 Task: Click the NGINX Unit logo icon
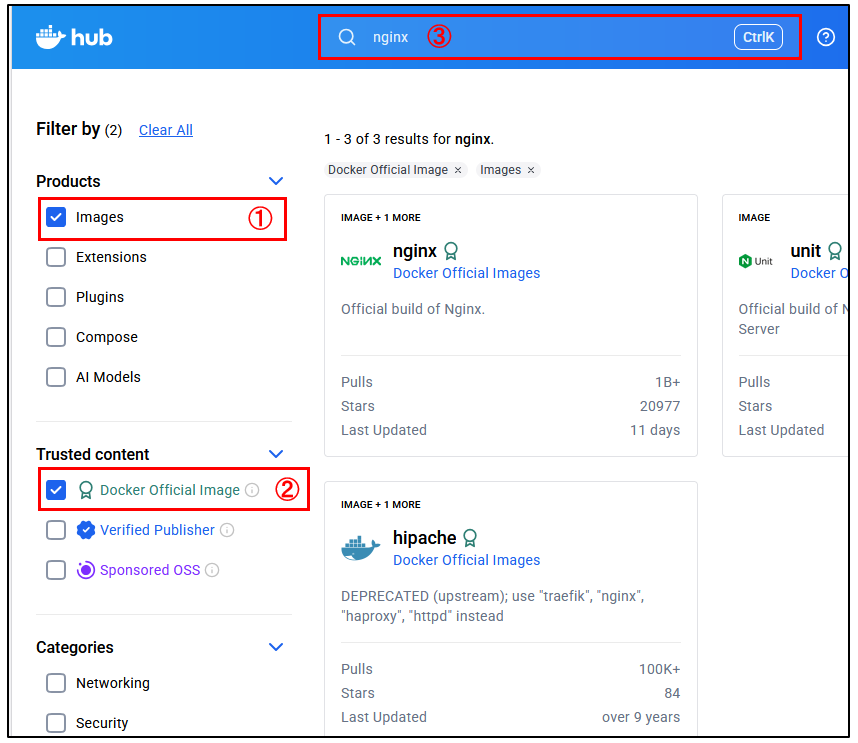click(755, 261)
